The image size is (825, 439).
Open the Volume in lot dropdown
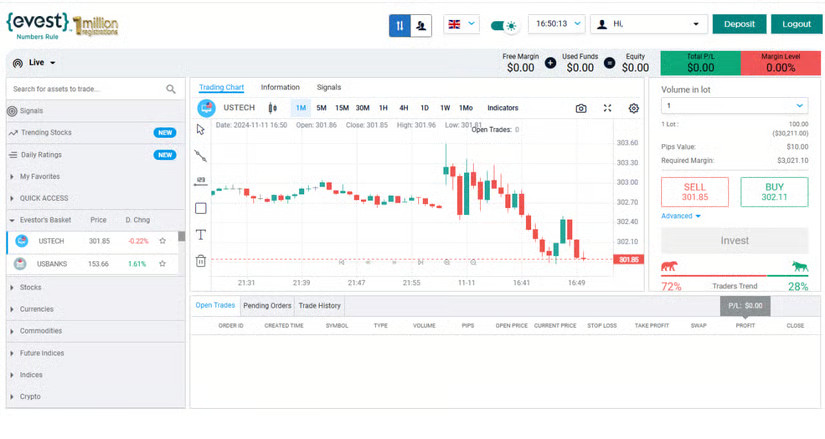point(735,106)
